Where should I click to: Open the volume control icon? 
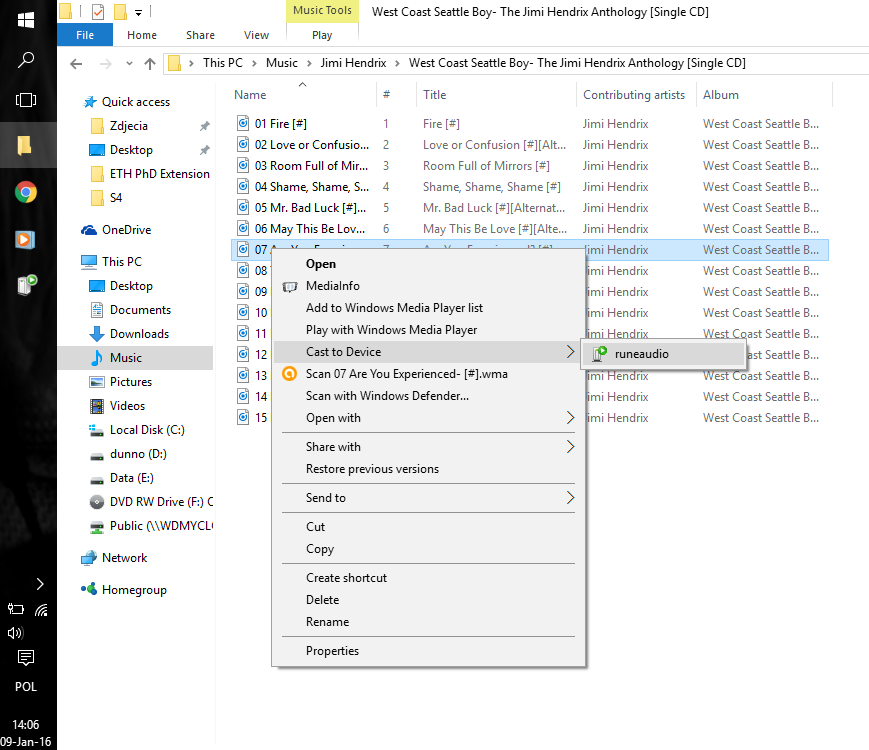(15, 632)
